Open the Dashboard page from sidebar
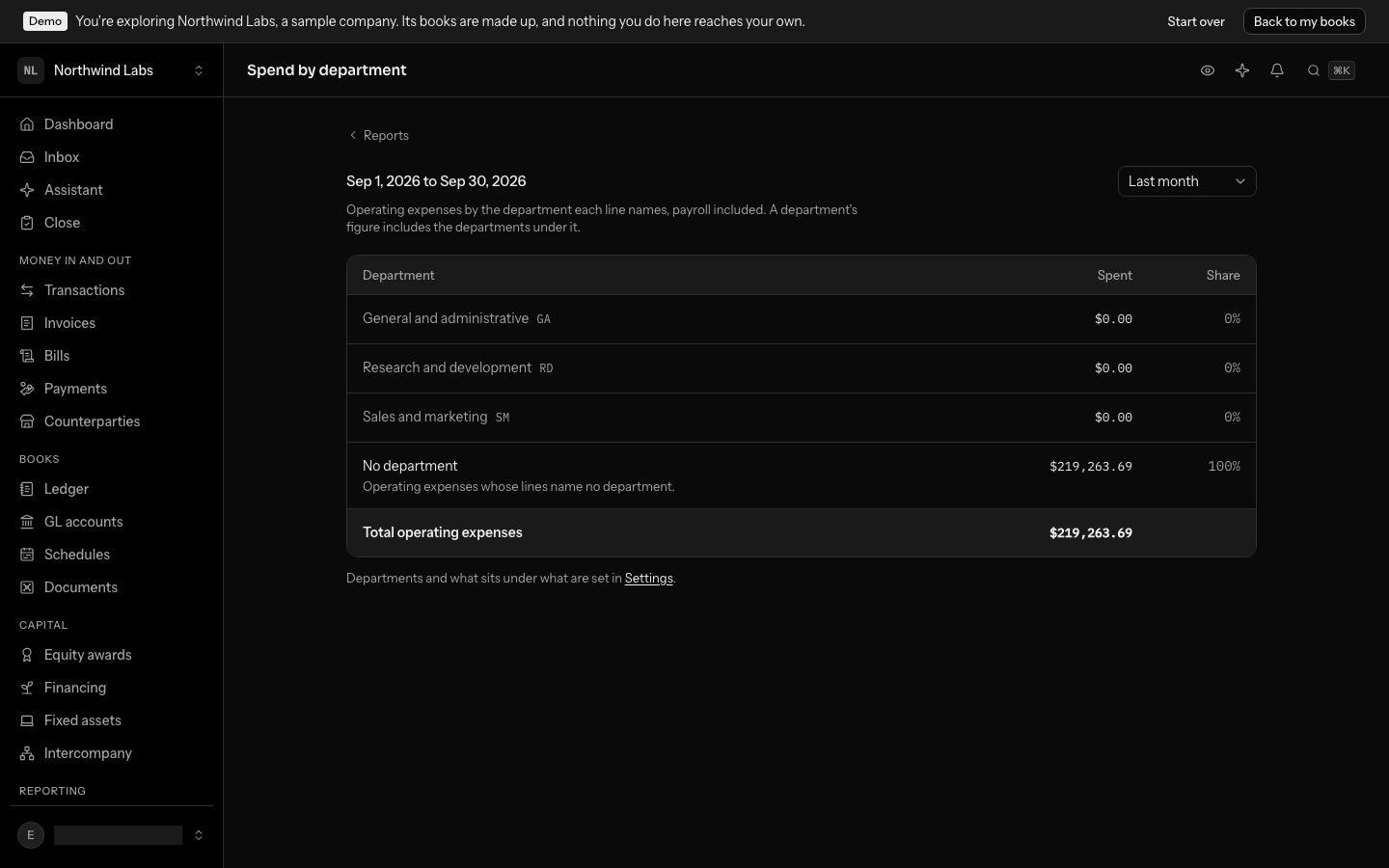Viewport: 1389px width, 868px height. pos(111,124)
